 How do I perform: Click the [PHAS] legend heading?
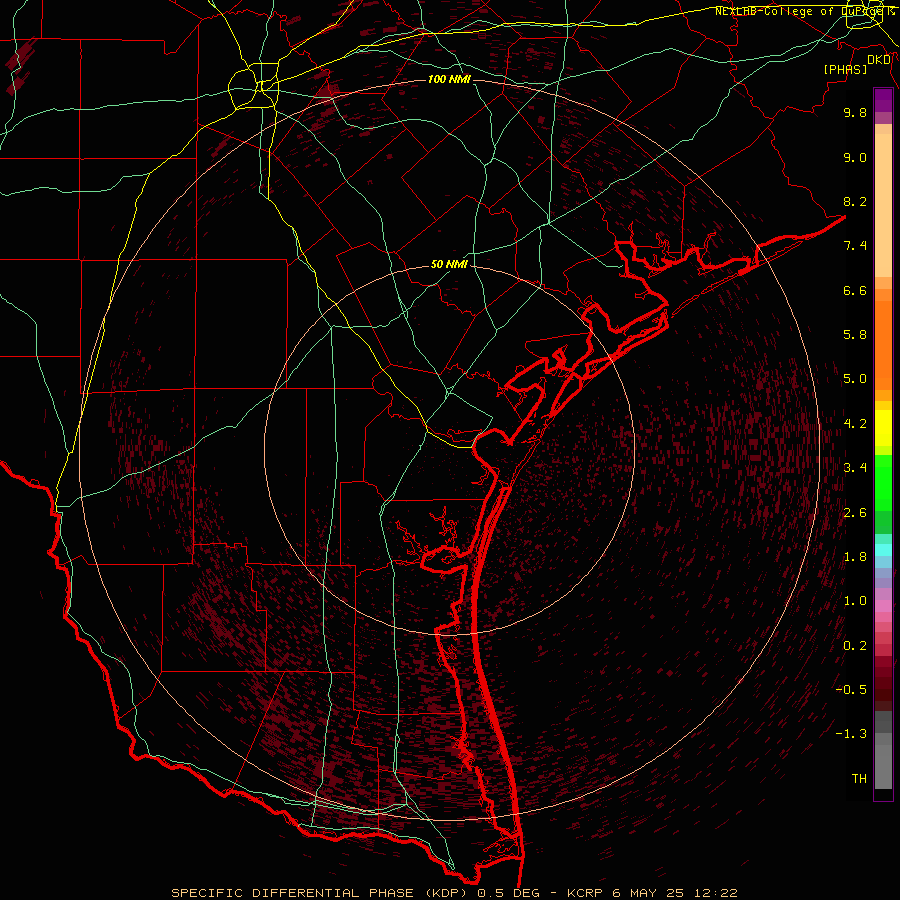coord(845,70)
